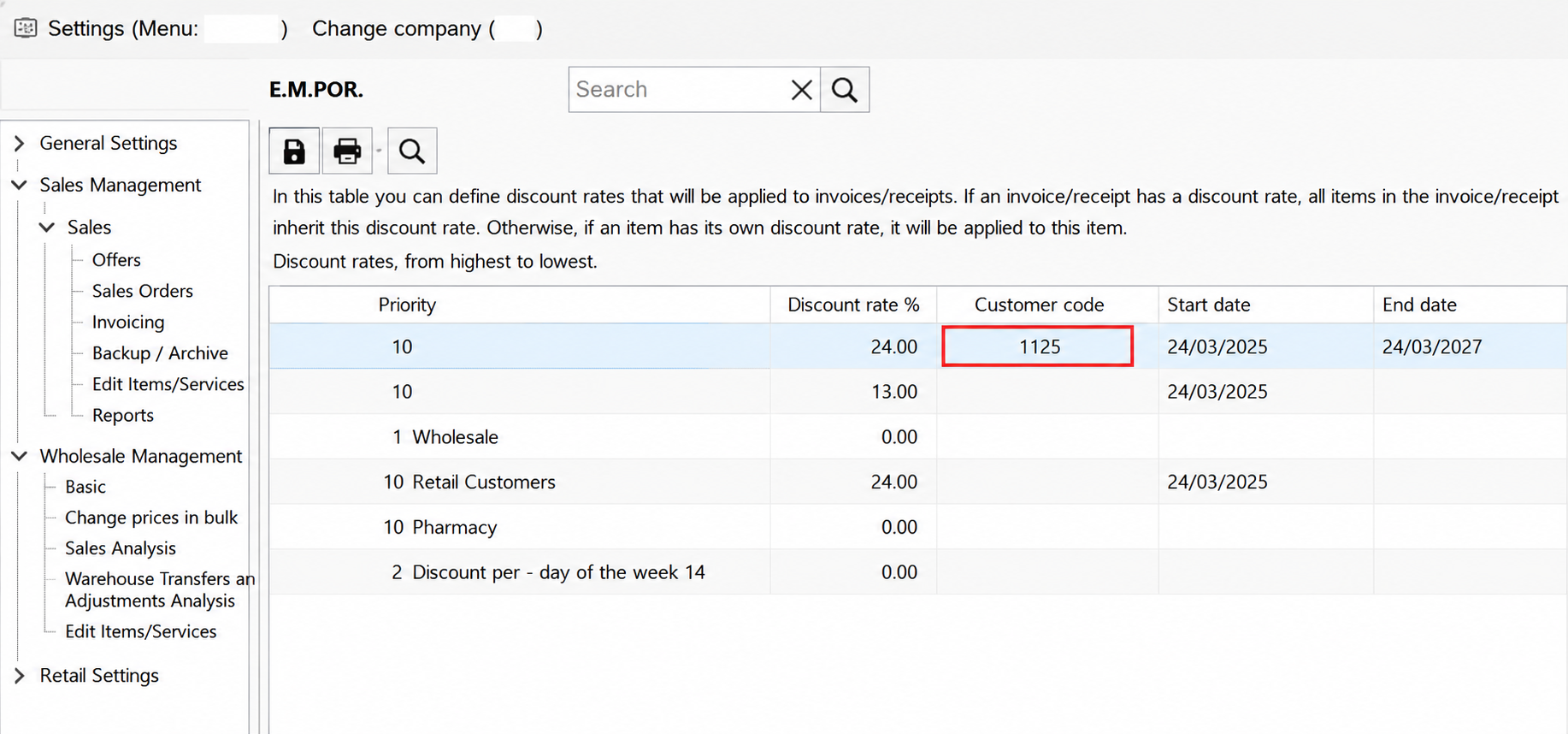Expand the Retail Settings tree node
Viewport: 1568px width, 734px height.
pyautogui.click(x=19, y=675)
